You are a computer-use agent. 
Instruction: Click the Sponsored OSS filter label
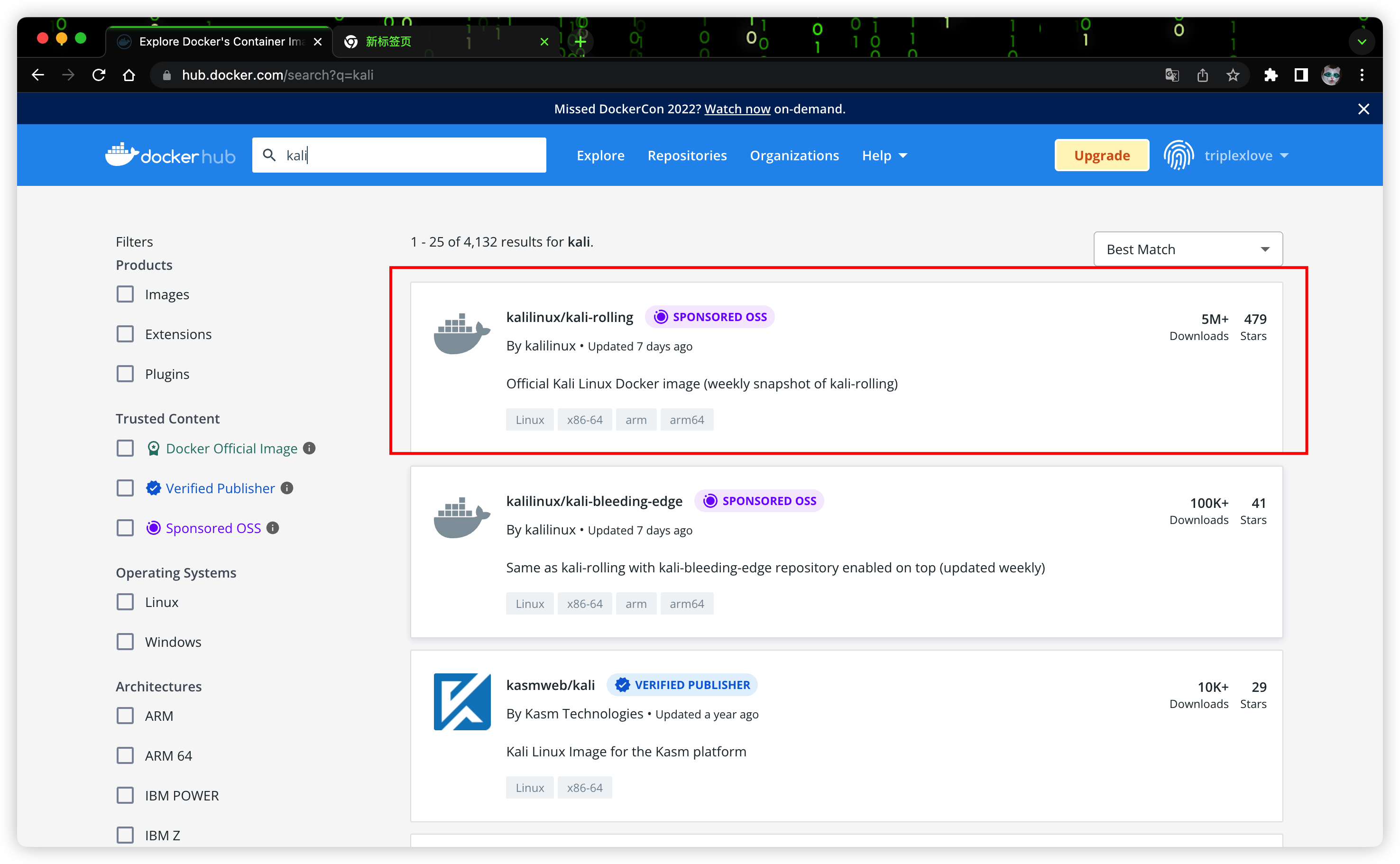point(213,529)
